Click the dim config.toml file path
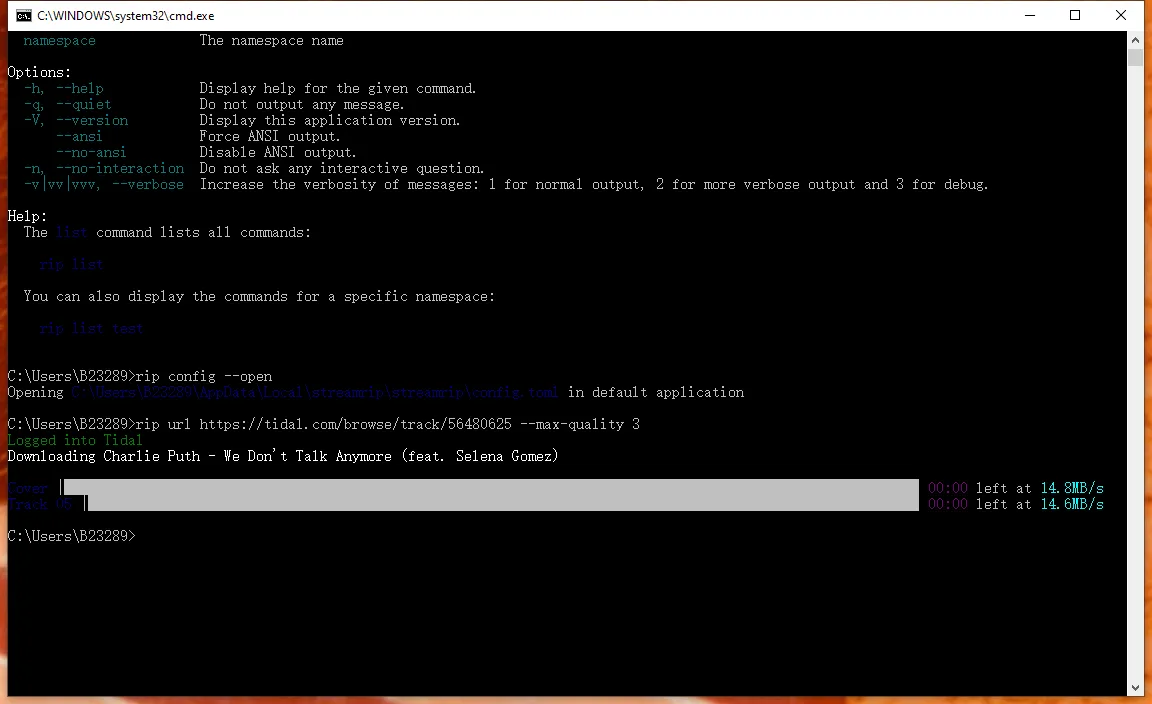The image size is (1152, 704). [315, 392]
